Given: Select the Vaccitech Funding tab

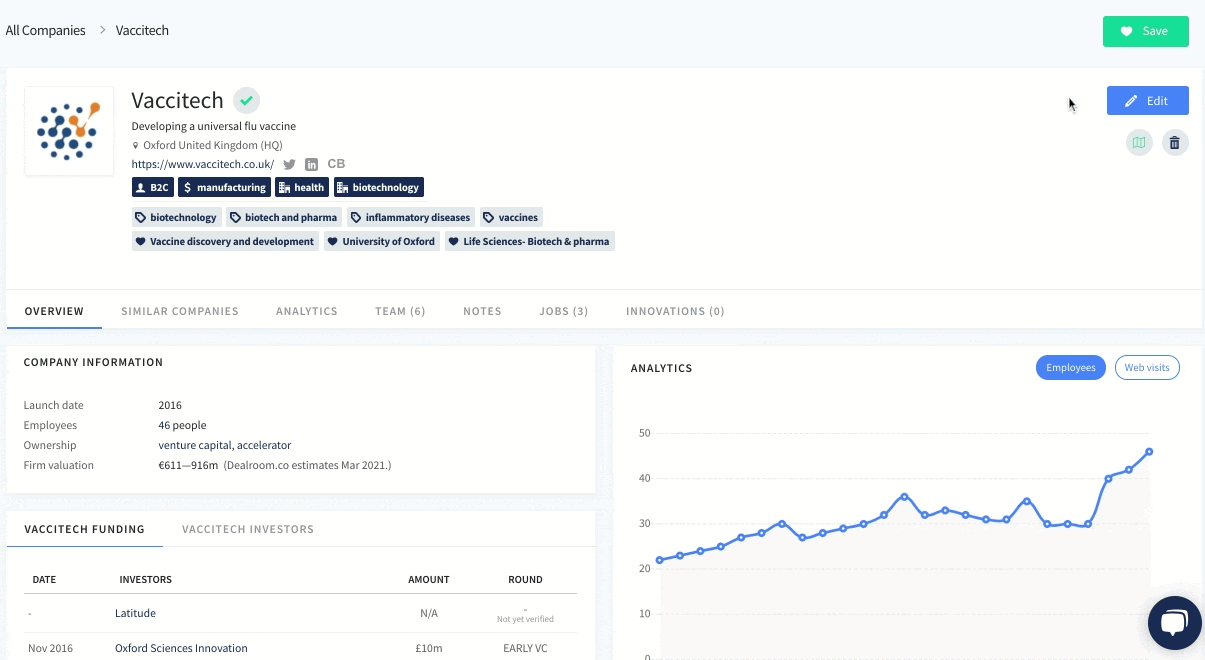Looking at the screenshot, I should tap(85, 529).
